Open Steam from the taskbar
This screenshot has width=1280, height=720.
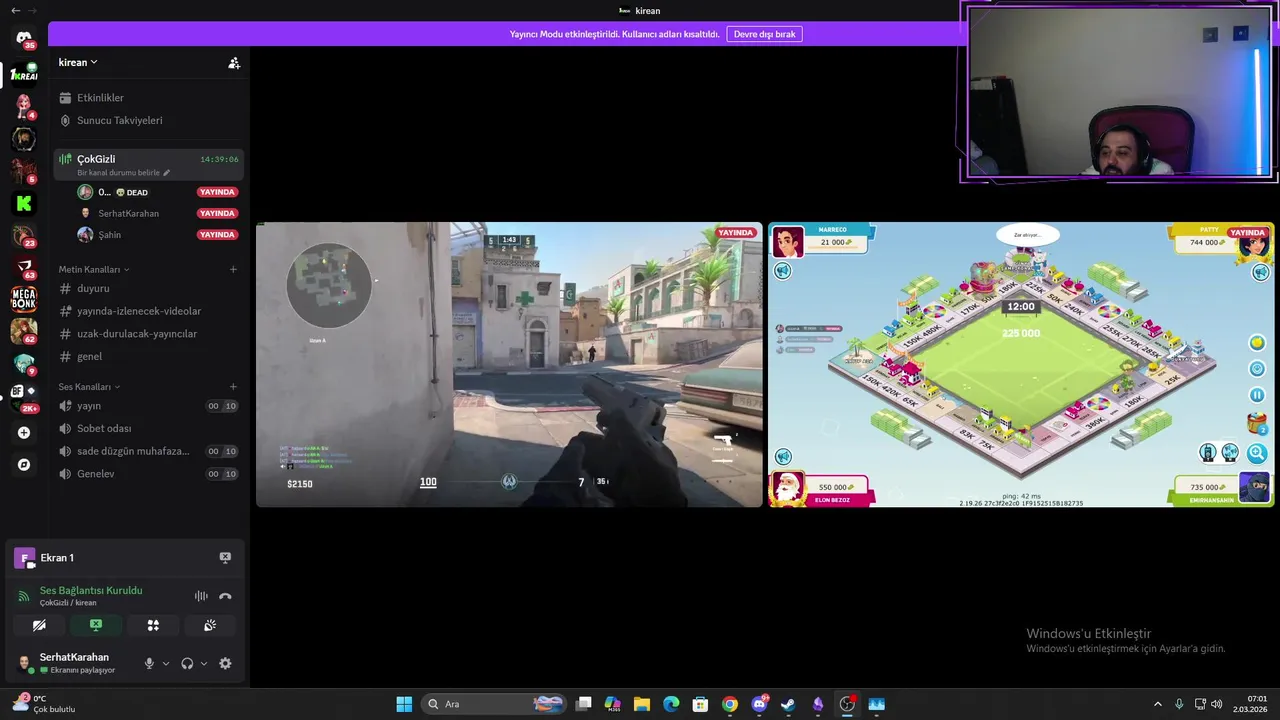(788, 704)
